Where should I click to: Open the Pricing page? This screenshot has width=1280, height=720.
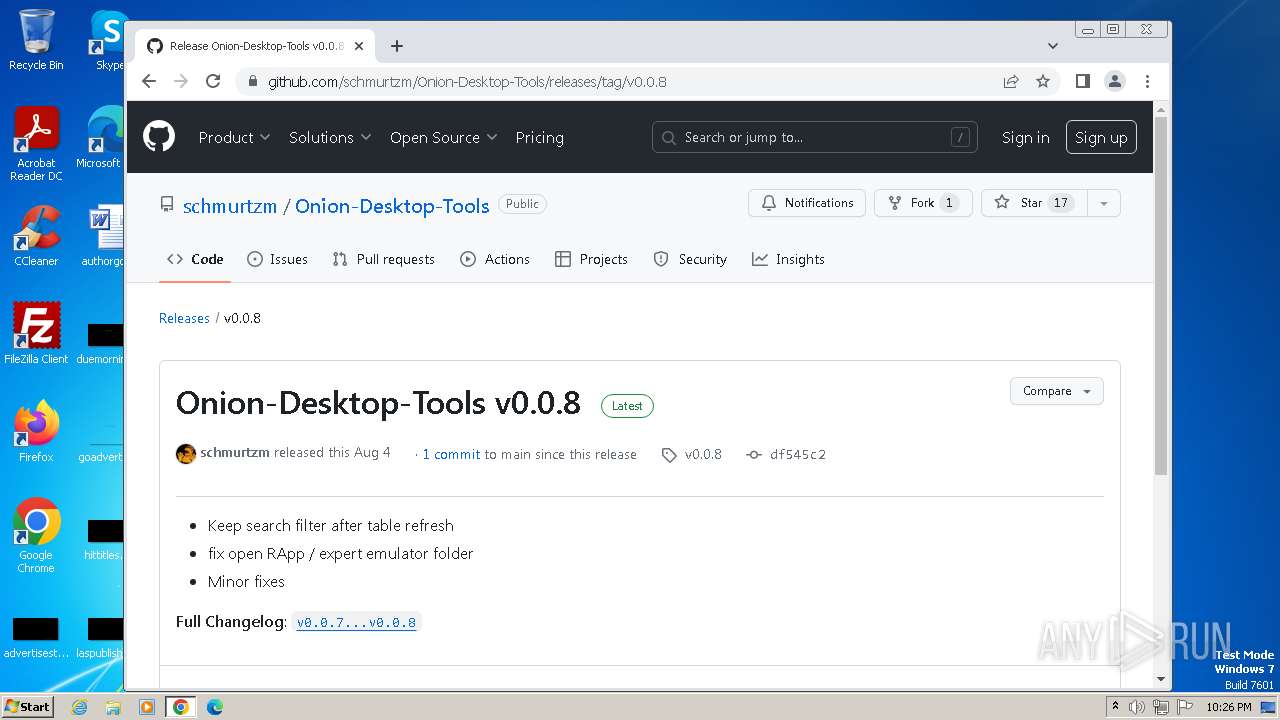coord(540,137)
